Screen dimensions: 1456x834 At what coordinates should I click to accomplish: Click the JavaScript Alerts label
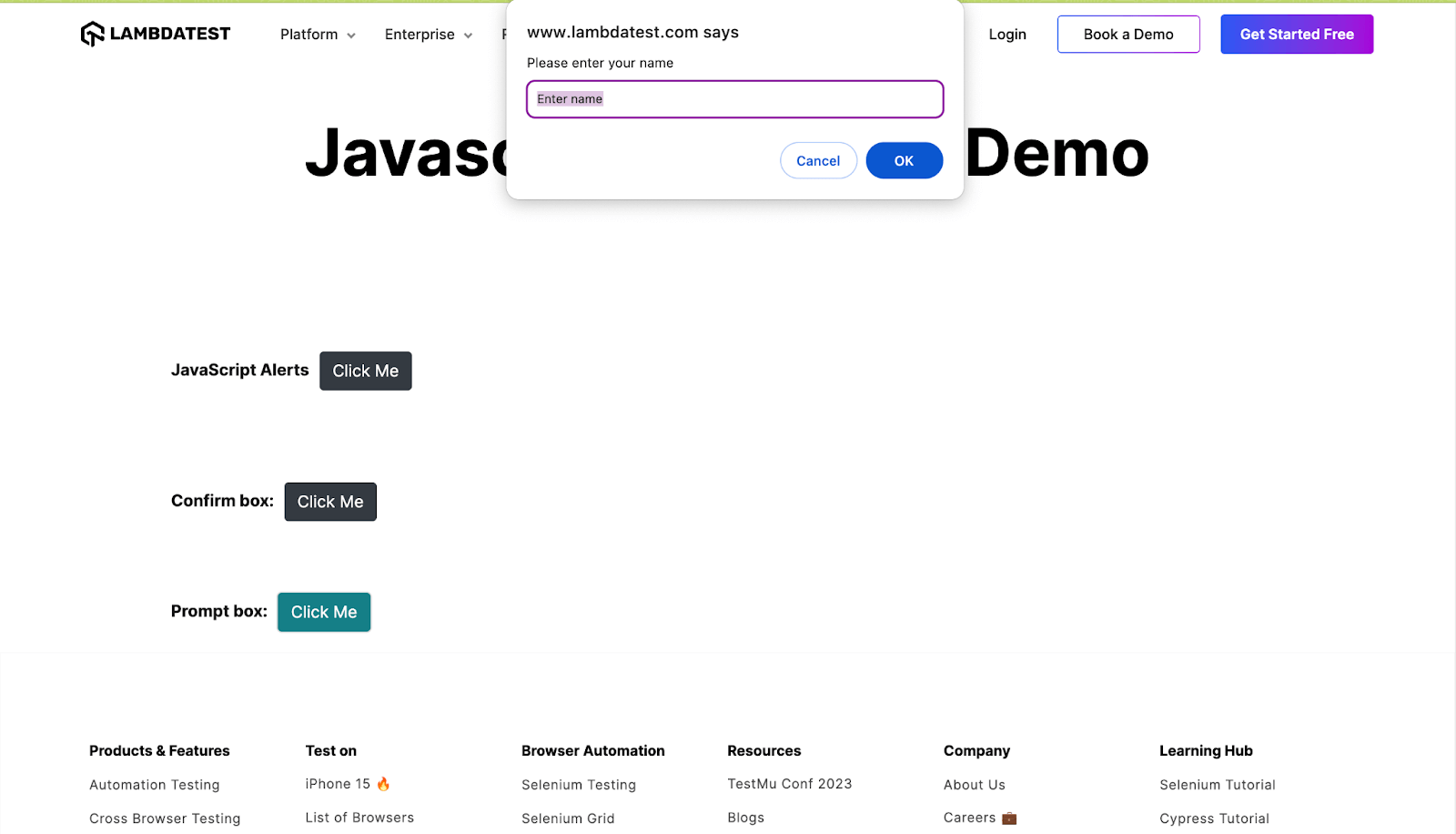tap(240, 370)
